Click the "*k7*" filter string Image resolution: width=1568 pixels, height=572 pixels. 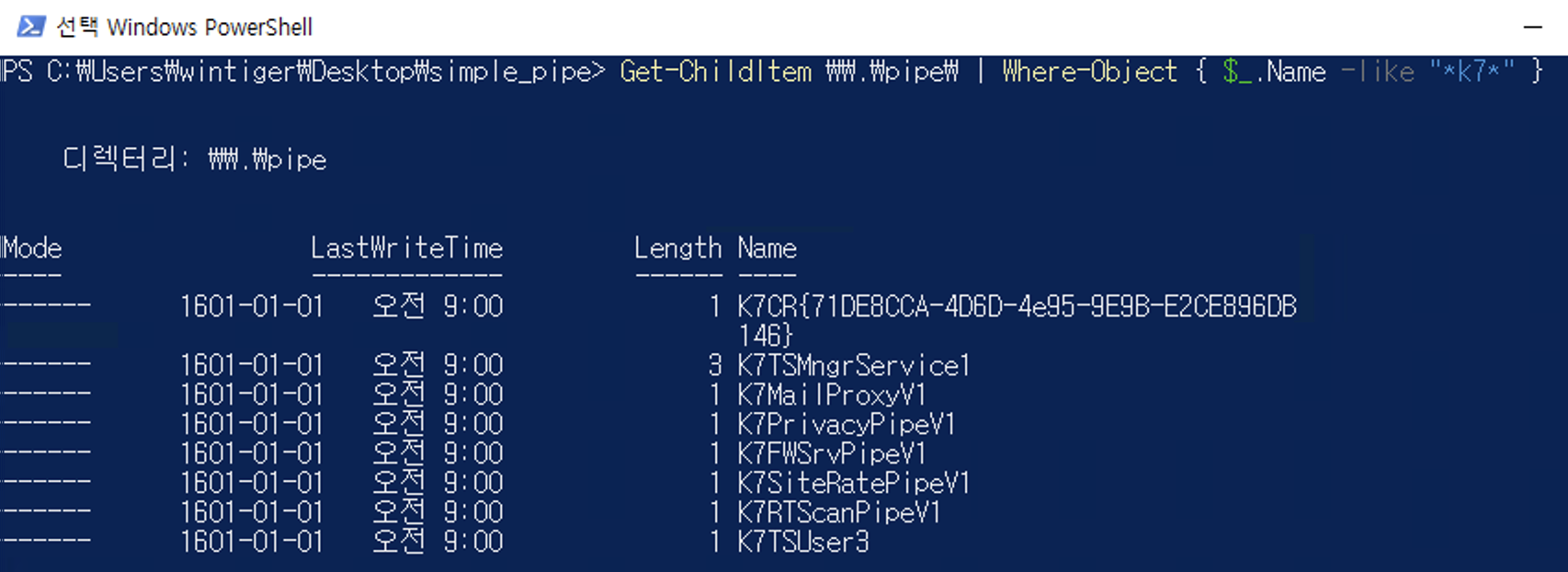coord(1471,72)
